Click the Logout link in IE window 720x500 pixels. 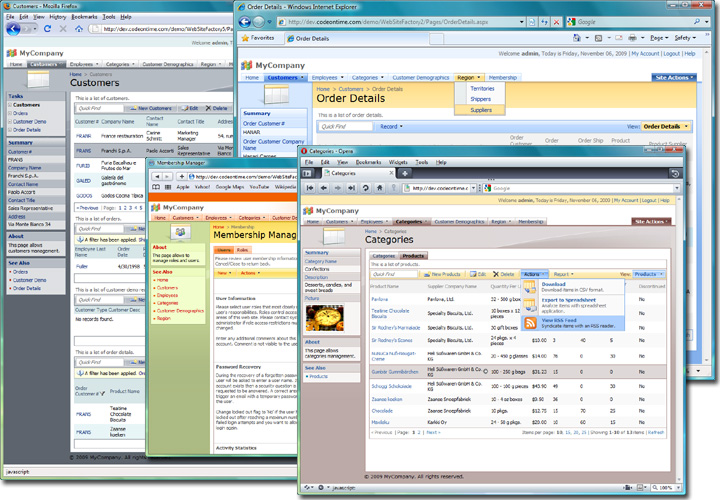[x=671, y=54]
